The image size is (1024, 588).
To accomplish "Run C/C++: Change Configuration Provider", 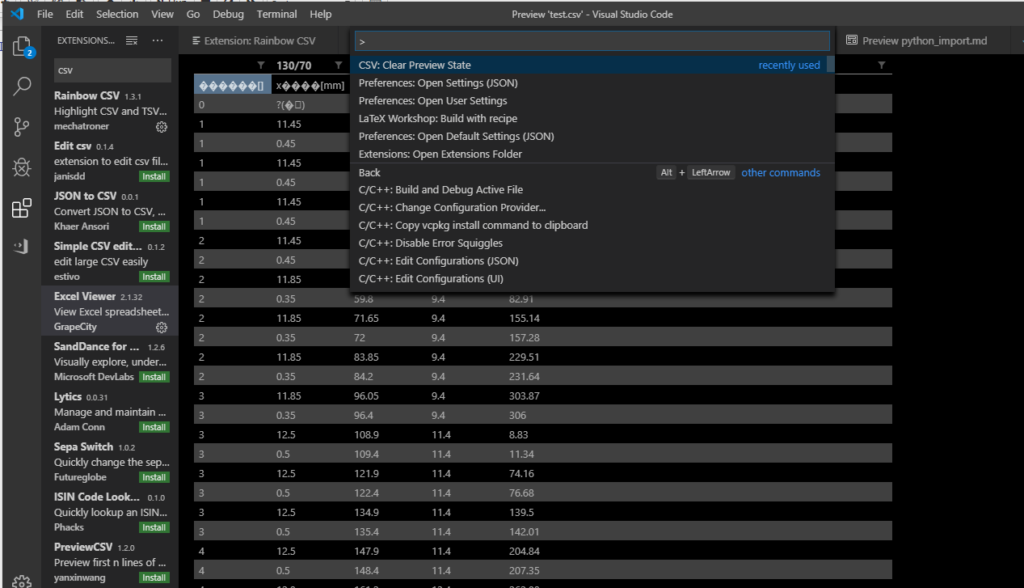I will click(592, 207).
